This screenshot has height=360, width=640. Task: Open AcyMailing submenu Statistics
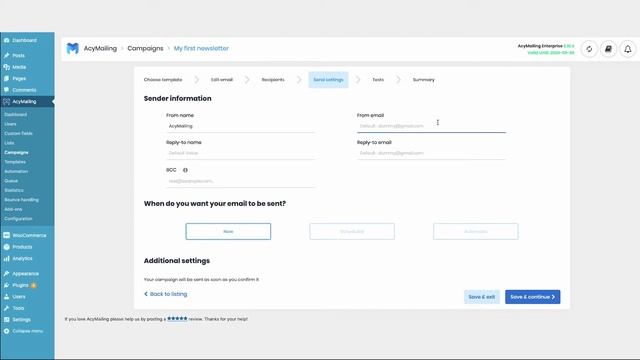(x=14, y=190)
